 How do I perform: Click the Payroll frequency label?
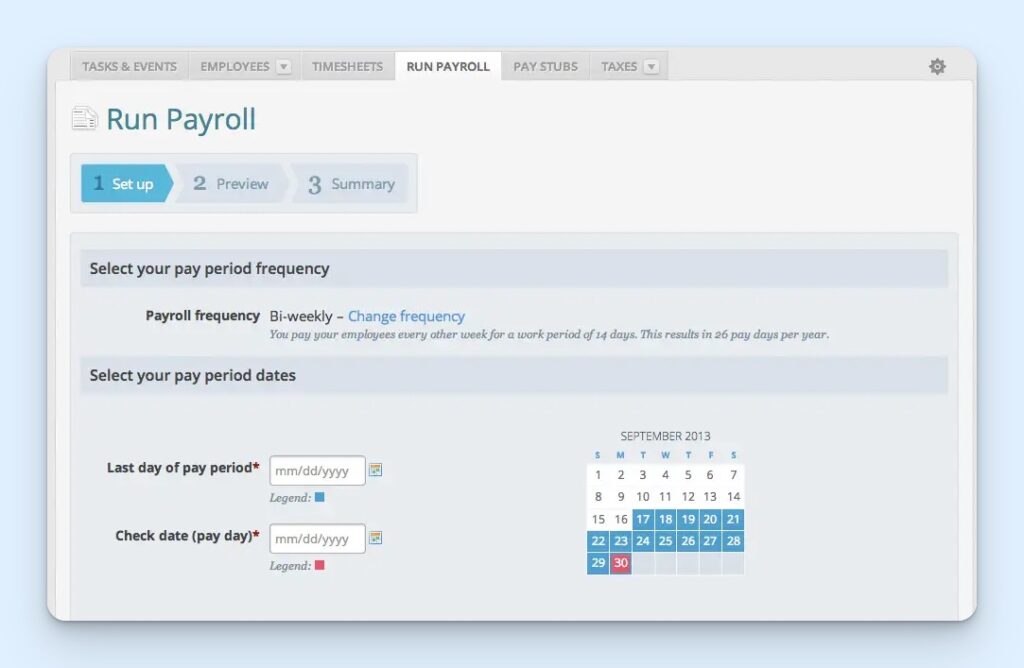pos(202,315)
